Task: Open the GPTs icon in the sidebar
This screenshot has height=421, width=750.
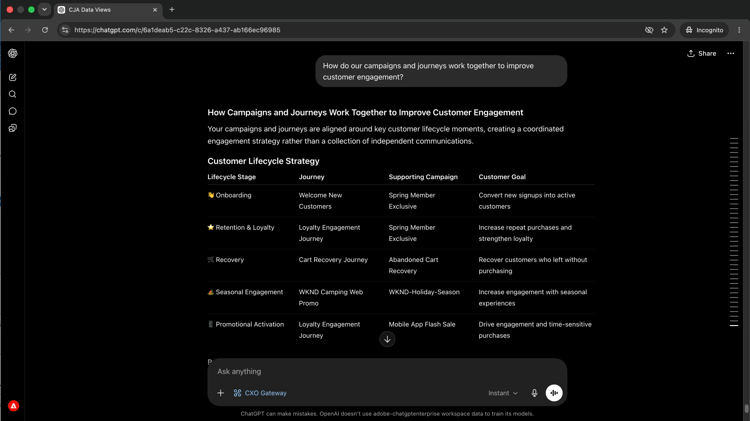Action: [13, 128]
